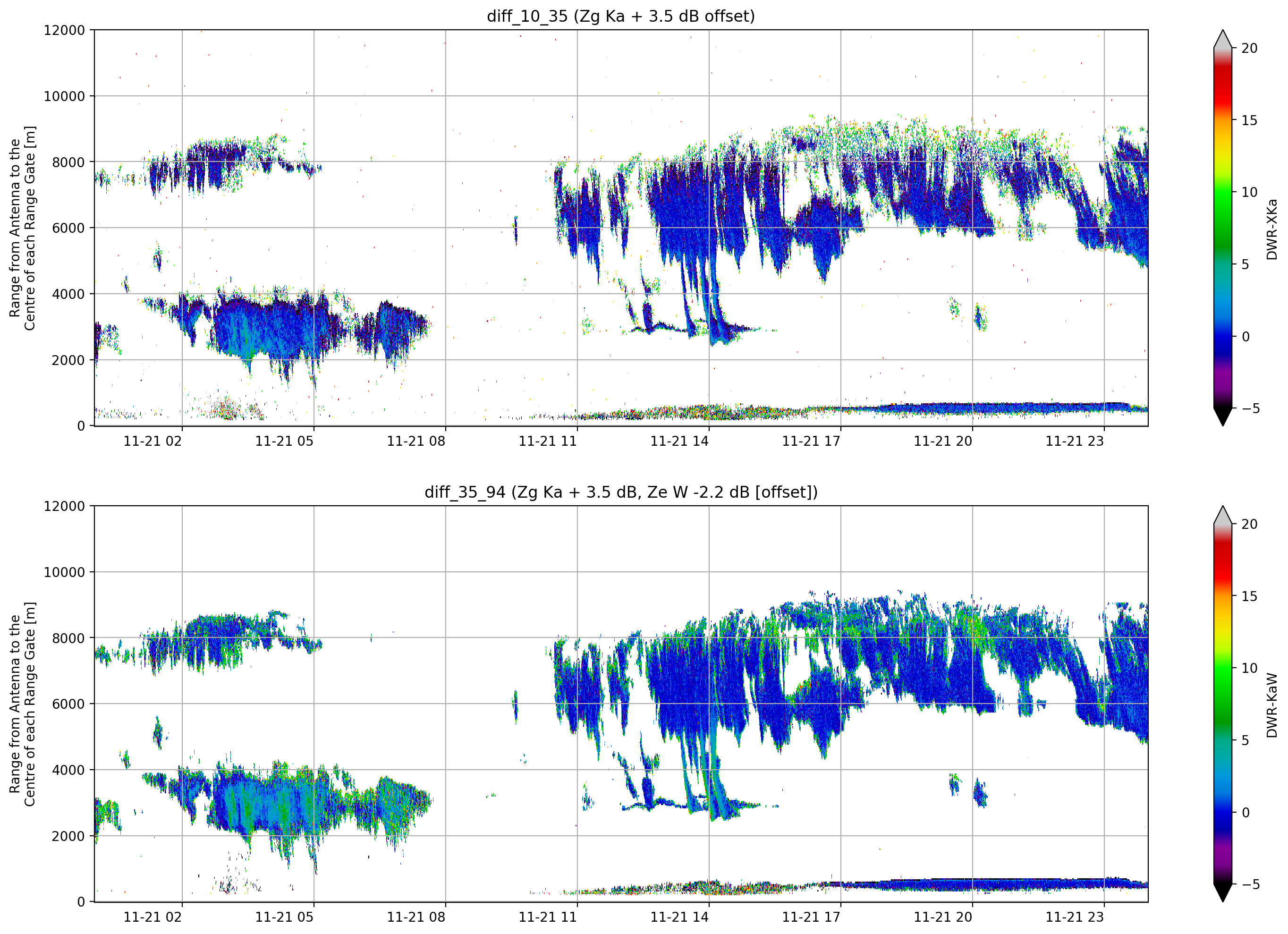The height and width of the screenshot is (934, 1288).
Task: Click the 12000 y-tick on top plot
Action: 64,30
